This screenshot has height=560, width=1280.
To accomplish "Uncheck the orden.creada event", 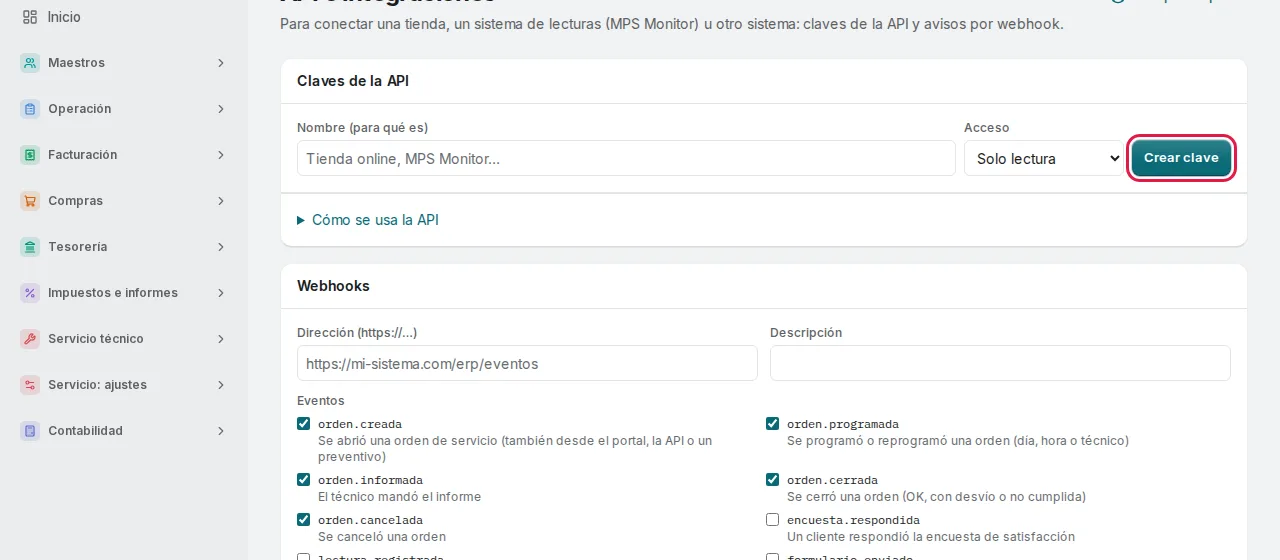I will [x=304, y=424].
